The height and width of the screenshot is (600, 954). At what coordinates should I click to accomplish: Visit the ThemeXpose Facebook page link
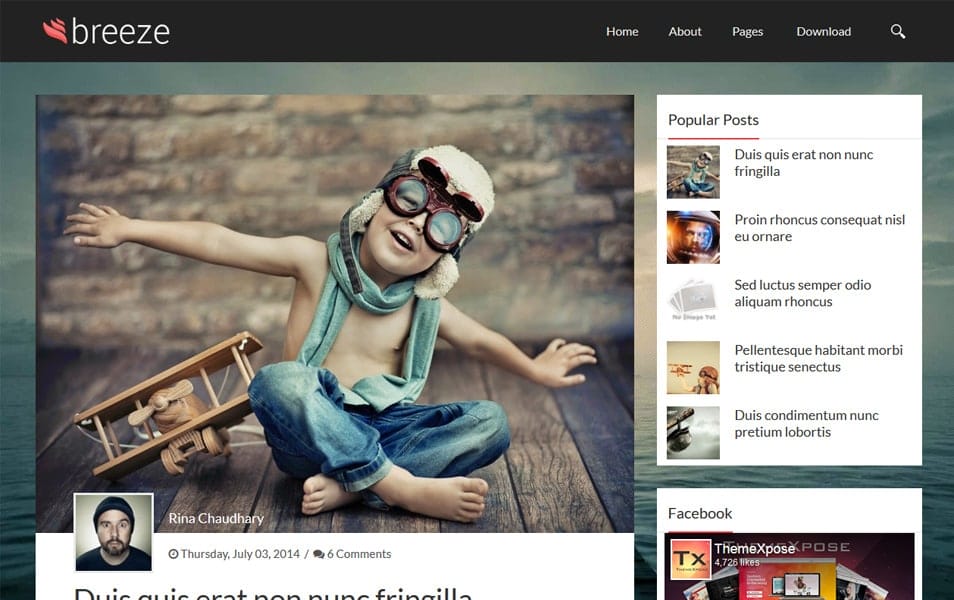(x=753, y=548)
